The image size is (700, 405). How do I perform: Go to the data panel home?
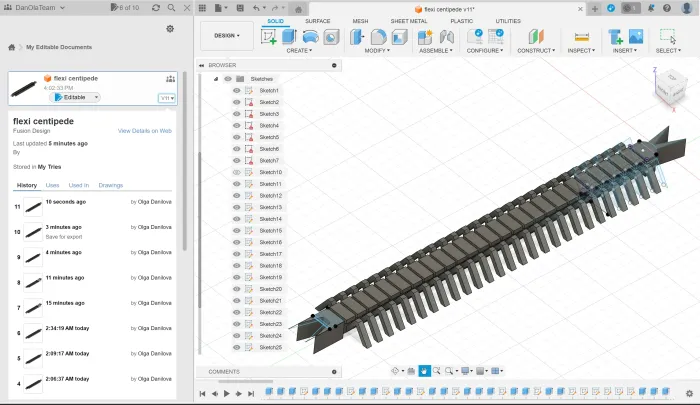click(x=12, y=47)
